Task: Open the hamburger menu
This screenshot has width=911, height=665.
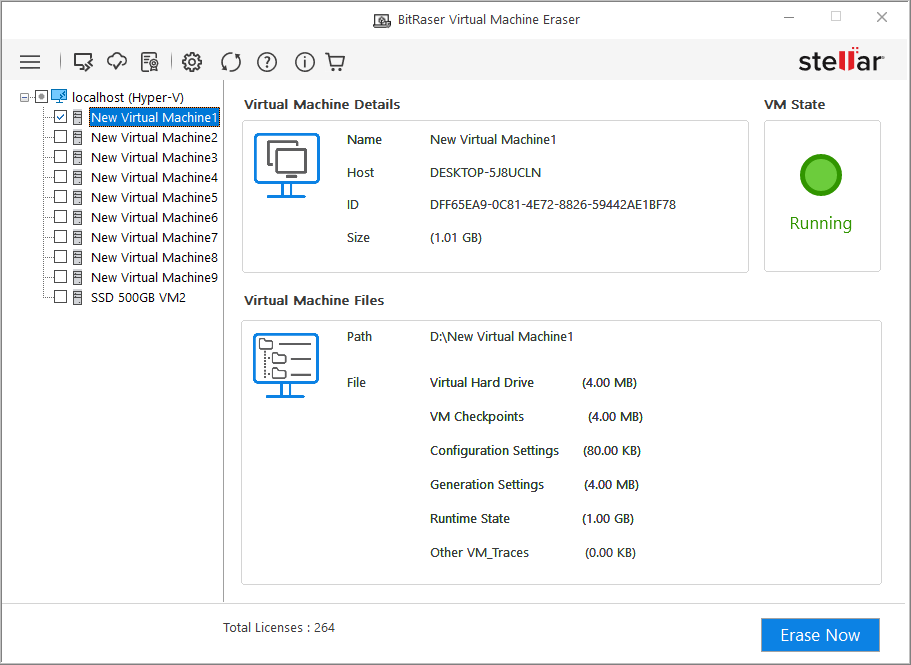Action: point(30,62)
